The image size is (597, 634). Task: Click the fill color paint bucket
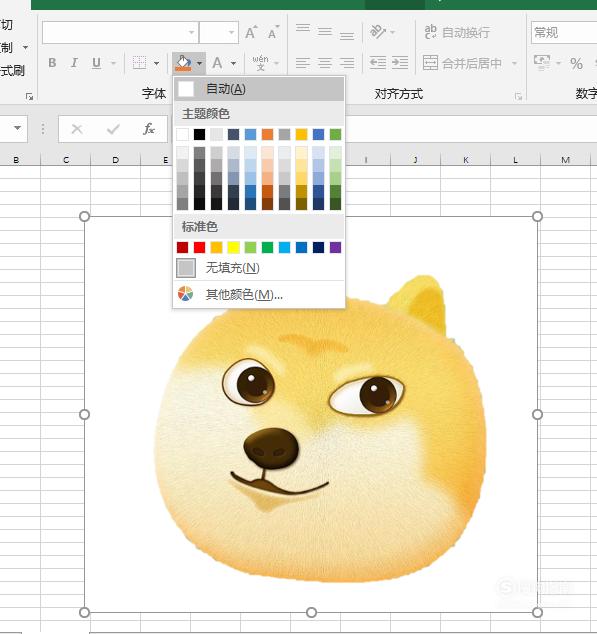pyautogui.click(x=183, y=63)
